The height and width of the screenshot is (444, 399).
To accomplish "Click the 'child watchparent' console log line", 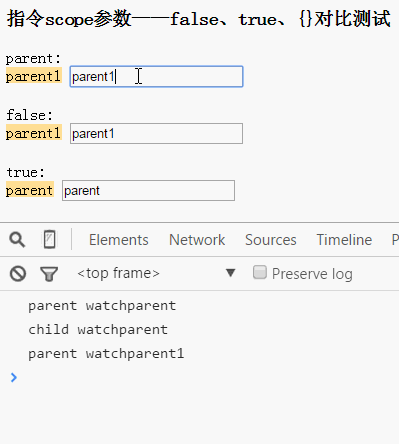I will click(98, 330).
